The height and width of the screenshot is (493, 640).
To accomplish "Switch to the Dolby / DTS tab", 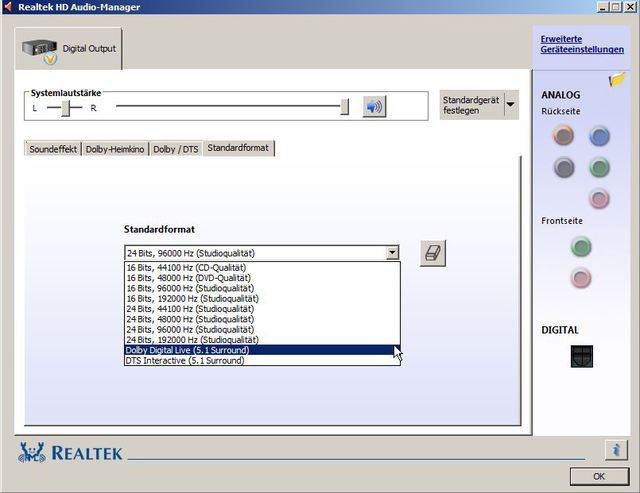I will (x=176, y=149).
